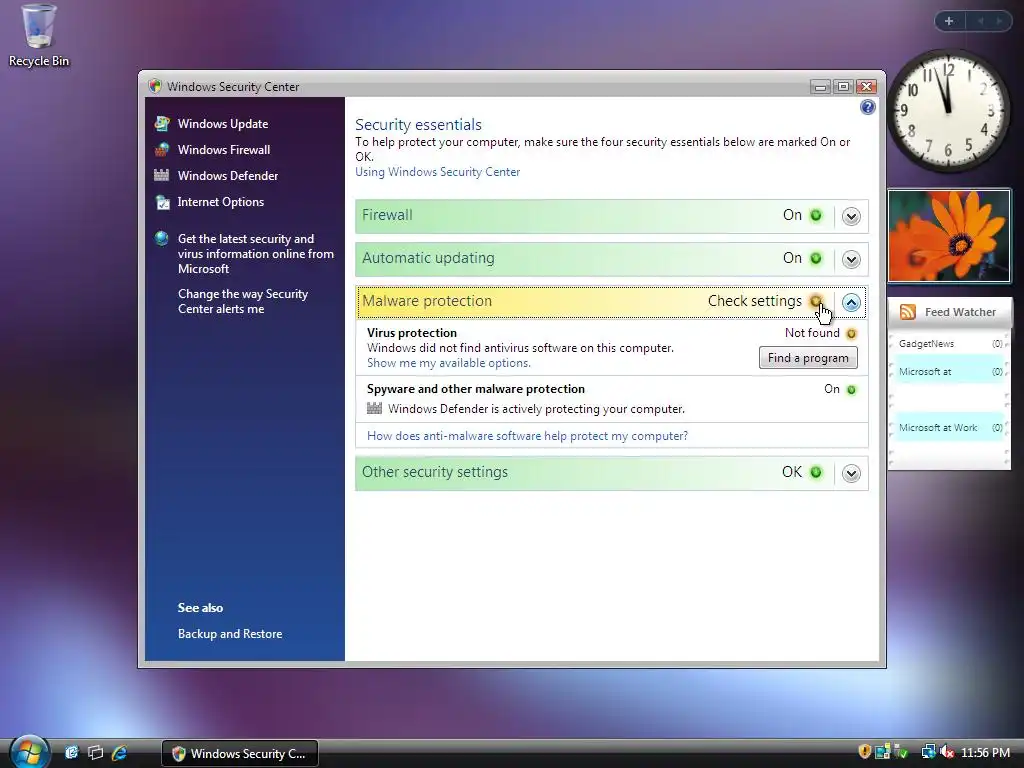This screenshot has height=768, width=1024.
Task: Click the Firewall header bar
Action: pyautogui.click(x=611, y=216)
